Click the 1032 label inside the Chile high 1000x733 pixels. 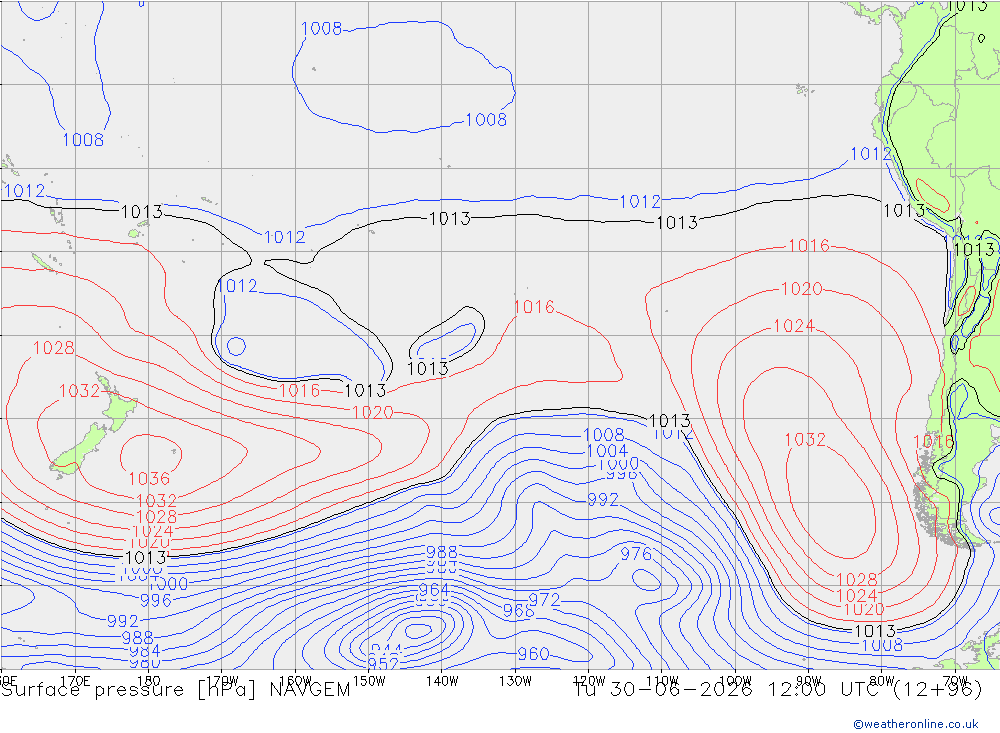(x=805, y=440)
